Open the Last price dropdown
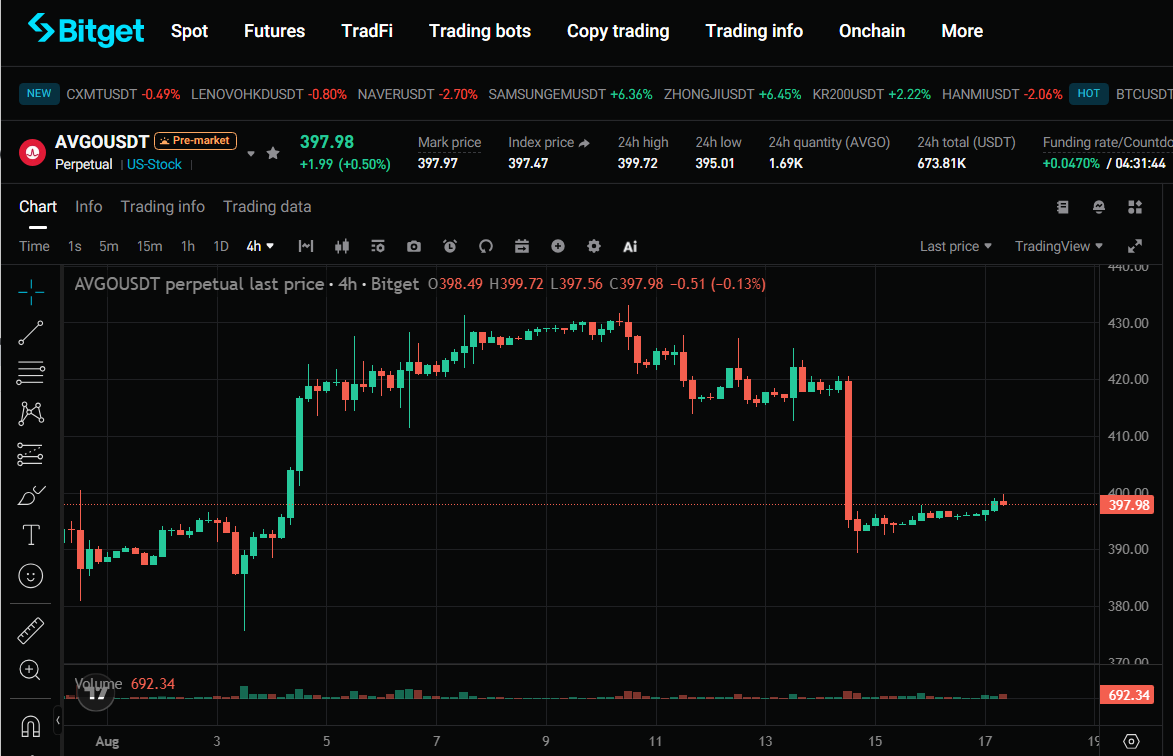Viewport: 1173px width, 756px height. [955, 246]
